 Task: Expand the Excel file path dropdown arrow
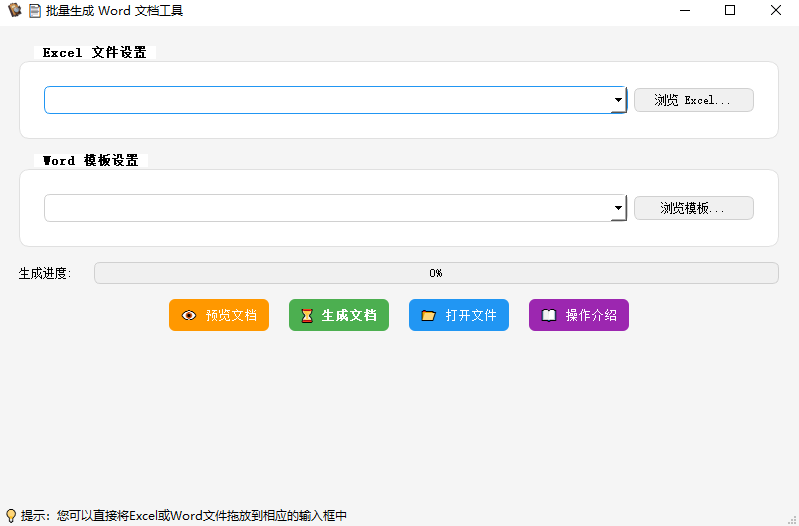click(x=618, y=100)
